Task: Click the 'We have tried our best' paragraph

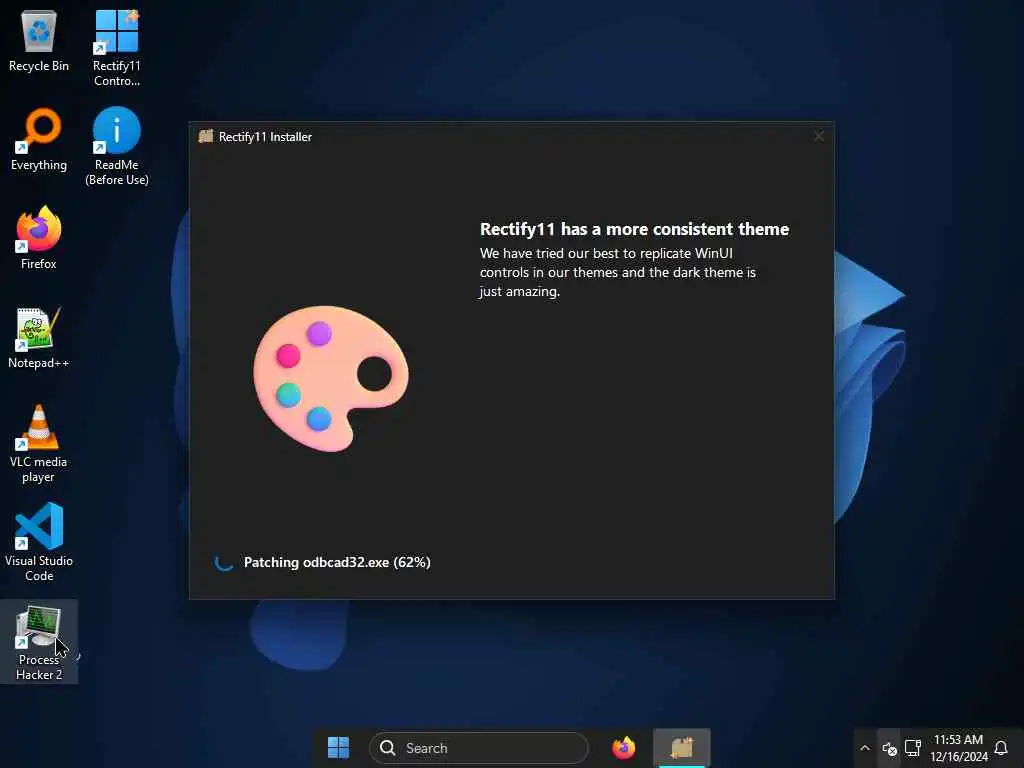Action: point(618,272)
